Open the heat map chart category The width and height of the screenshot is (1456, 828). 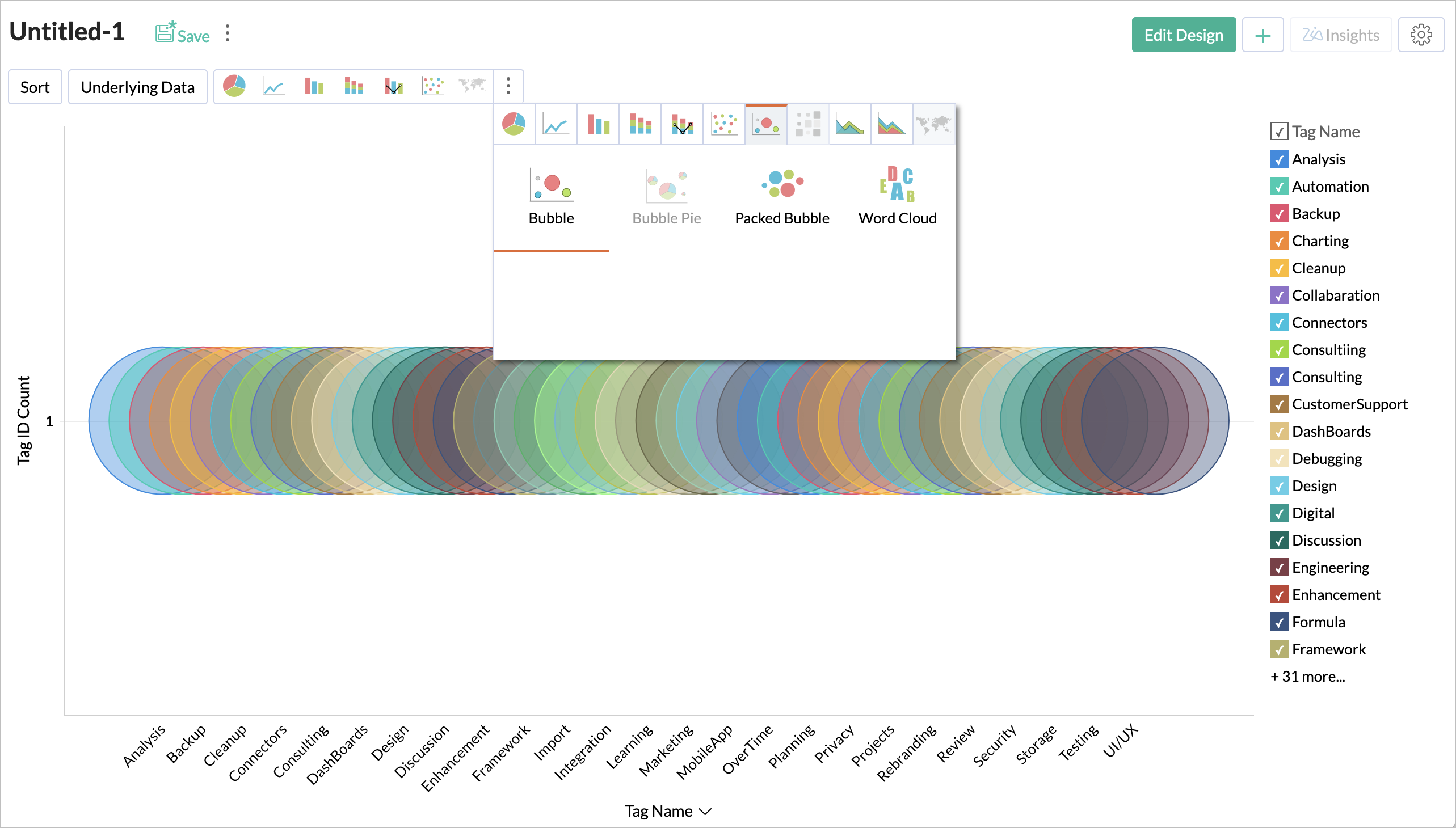click(808, 124)
